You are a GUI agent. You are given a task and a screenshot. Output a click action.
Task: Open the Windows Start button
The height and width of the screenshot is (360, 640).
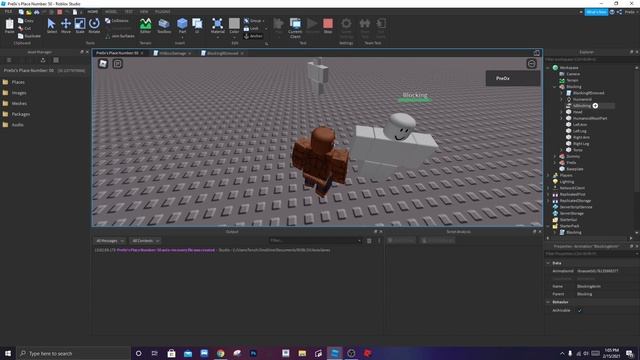(x=8, y=353)
